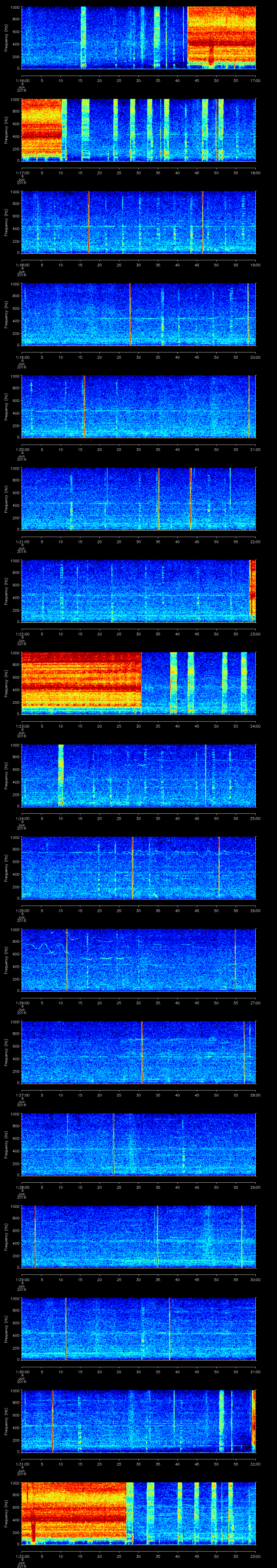Click the "1:17:00" start time label
277x1568 pixels.
pyautogui.click(x=22, y=173)
